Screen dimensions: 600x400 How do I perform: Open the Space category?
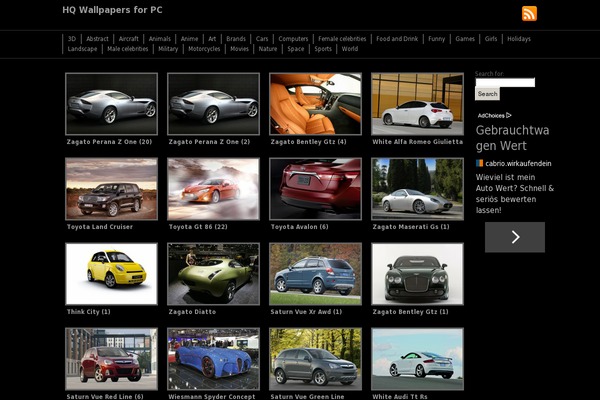point(295,49)
